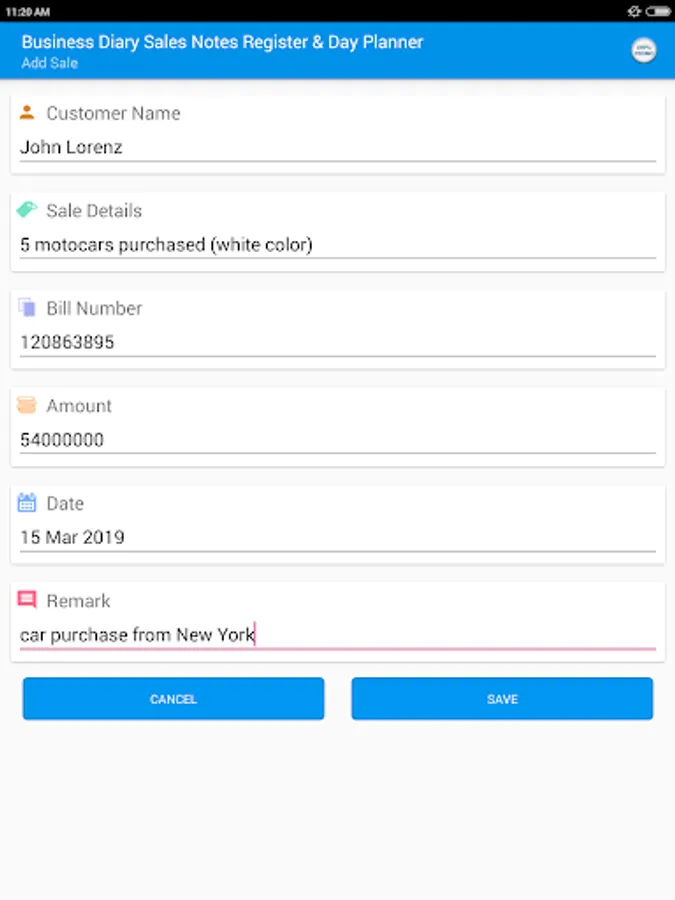Tap the Amount money icon
The height and width of the screenshot is (900, 675).
(26, 405)
